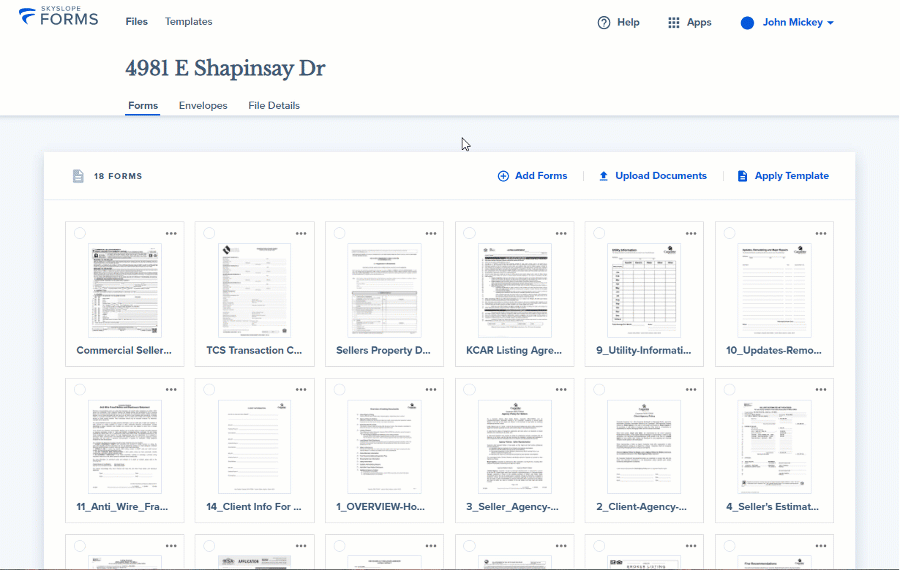Open the more options for 14_Client Info form
The width and height of the screenshot is (900, 570).
point(301,390)
